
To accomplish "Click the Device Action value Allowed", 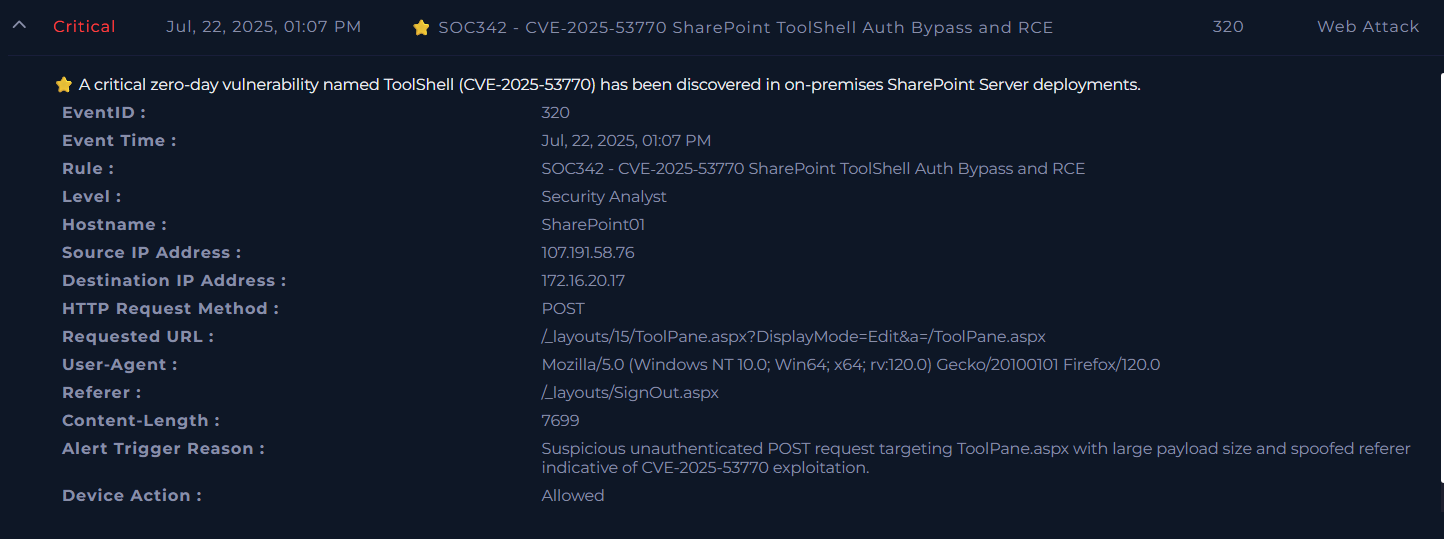I will pyautogui.click(x=573, y=496).
